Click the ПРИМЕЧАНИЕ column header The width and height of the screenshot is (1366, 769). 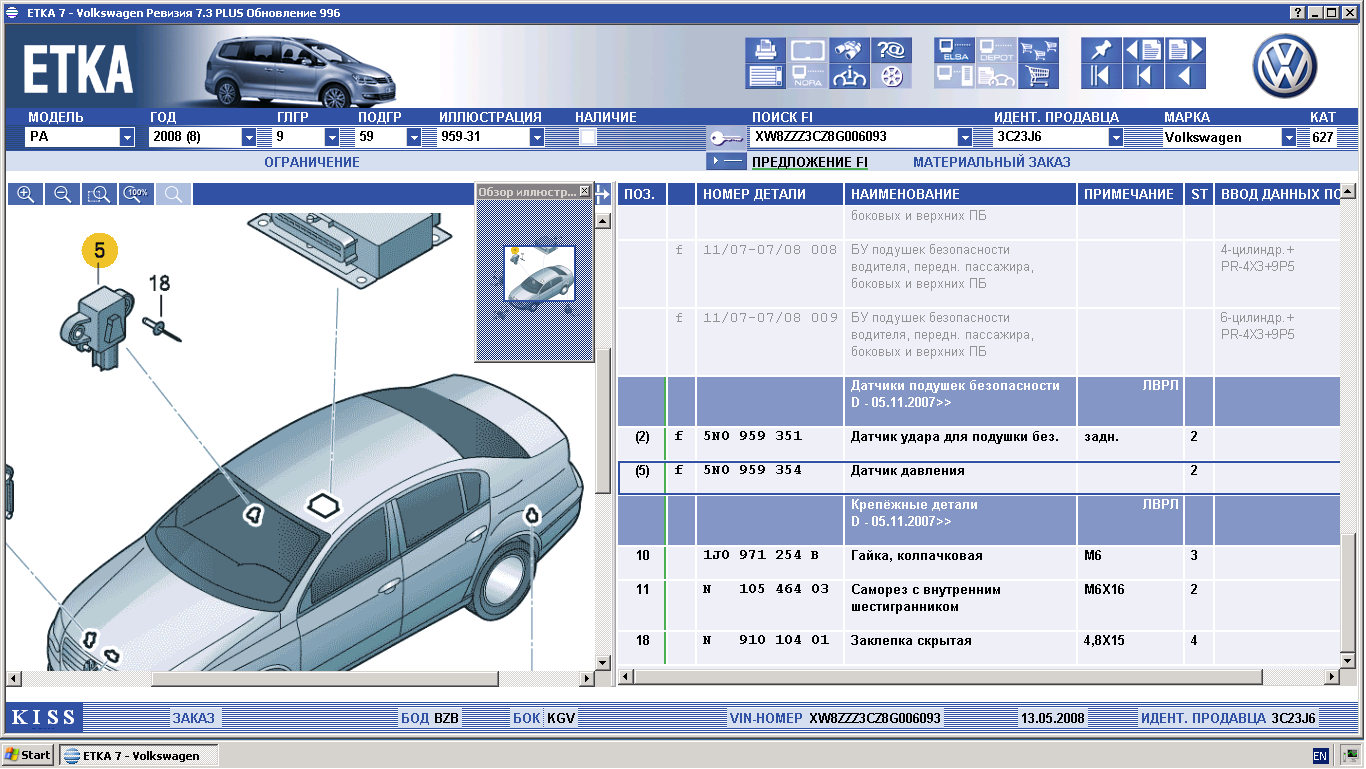tap(1131, 194)
